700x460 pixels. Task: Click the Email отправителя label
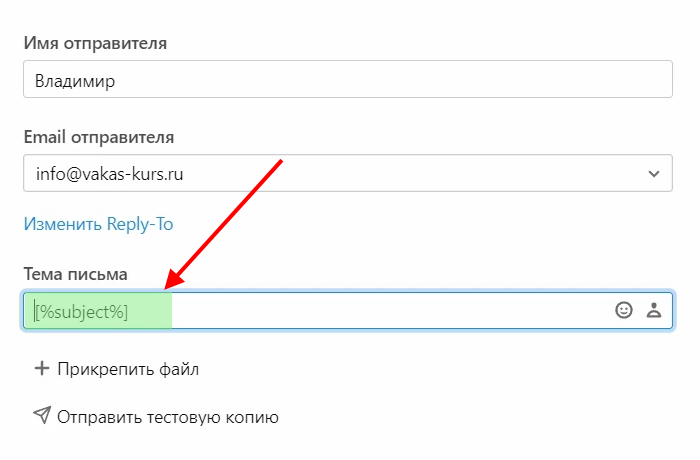tap(99, 137)
